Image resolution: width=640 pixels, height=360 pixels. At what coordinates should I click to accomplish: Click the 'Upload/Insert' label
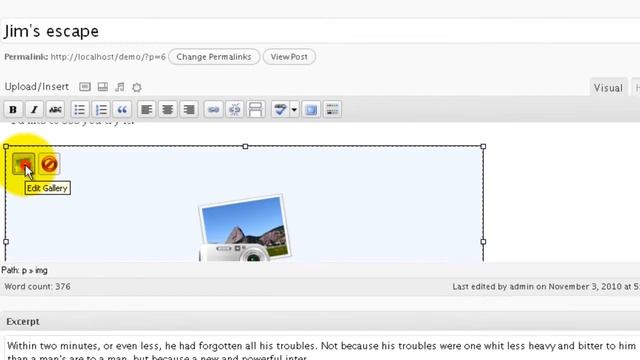point(37,87)
